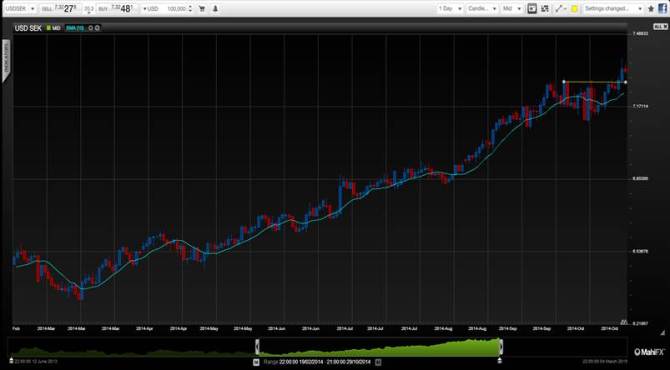This screenshot has height=370, width=670.
Task: Expand the Indicators side tab
Action: (6, 60)
